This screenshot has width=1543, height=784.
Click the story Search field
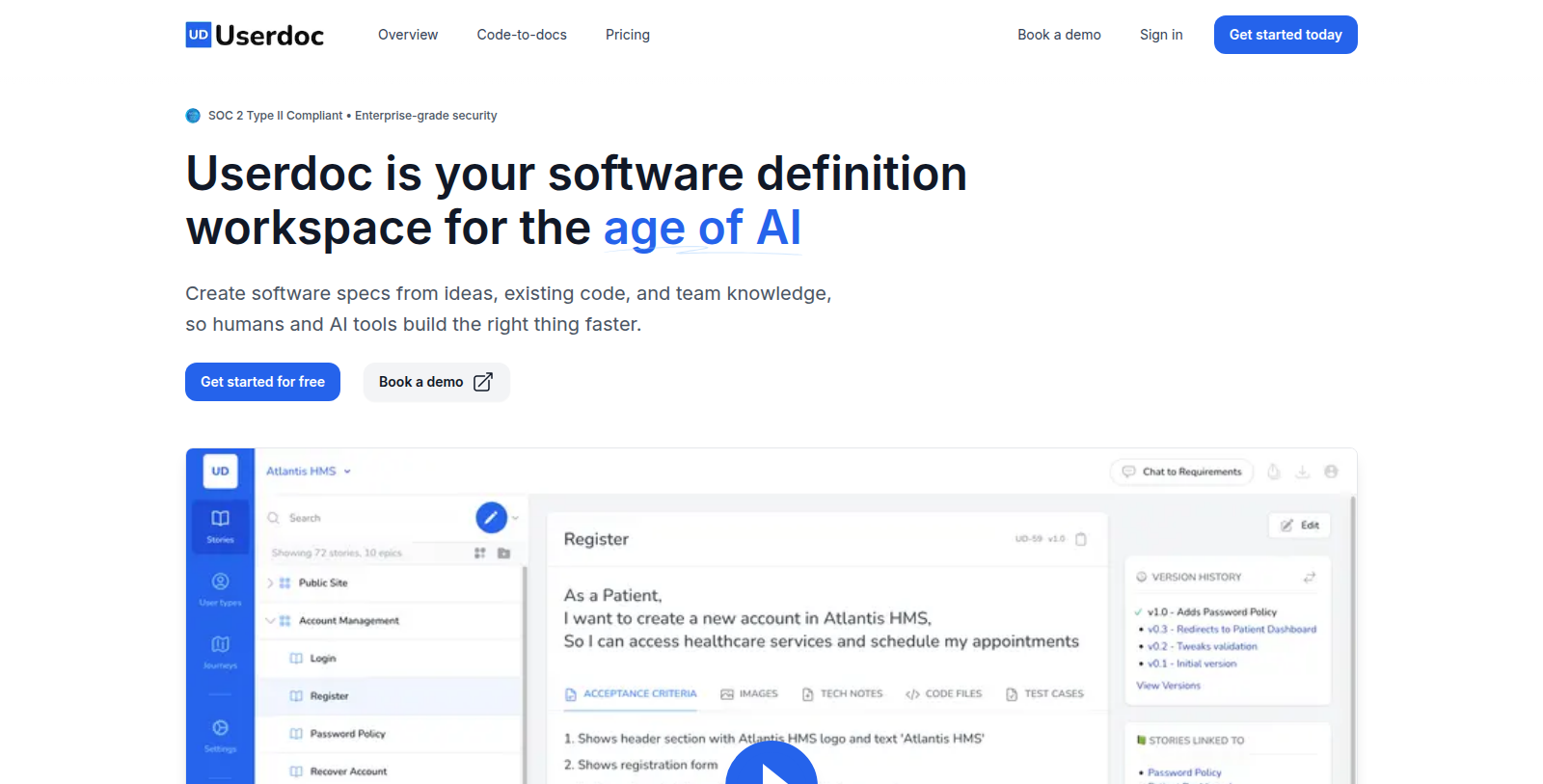pyautogui.click(x=366, y=518)
